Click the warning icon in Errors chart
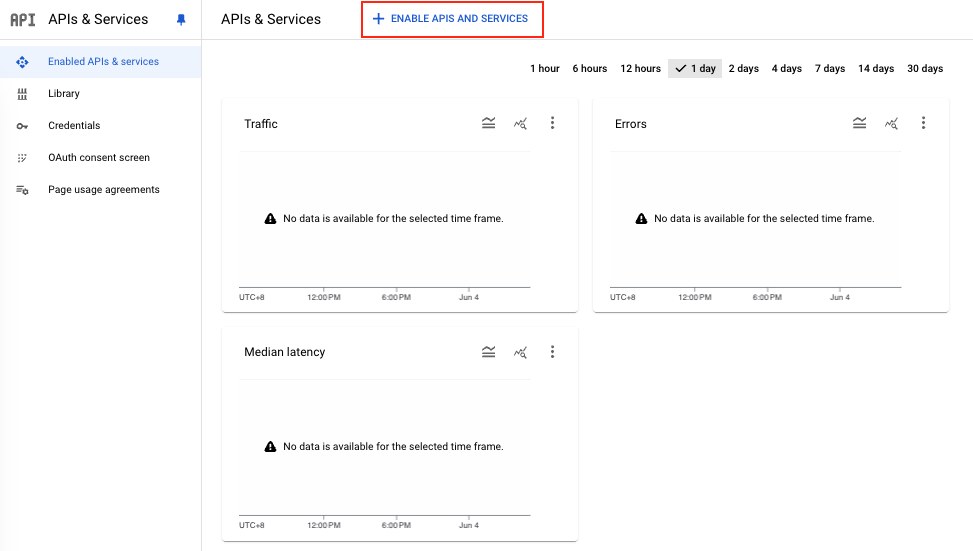The width and height of the screenshot is (973, 551). [x=642, y=218]
